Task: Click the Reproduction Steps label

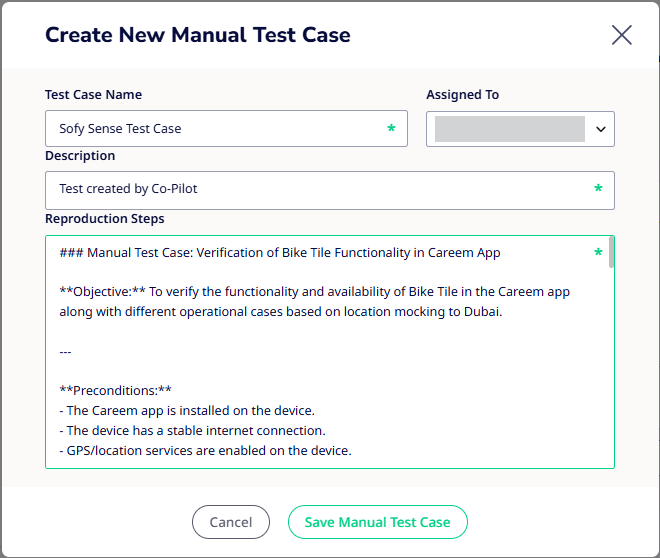Action: click(105, 219)
